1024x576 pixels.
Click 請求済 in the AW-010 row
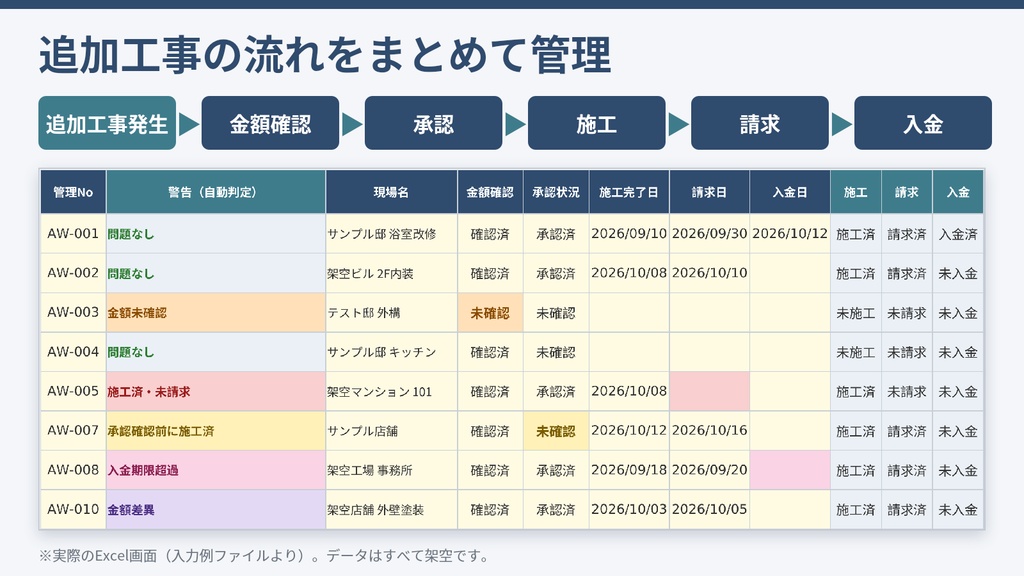point(906,509)
